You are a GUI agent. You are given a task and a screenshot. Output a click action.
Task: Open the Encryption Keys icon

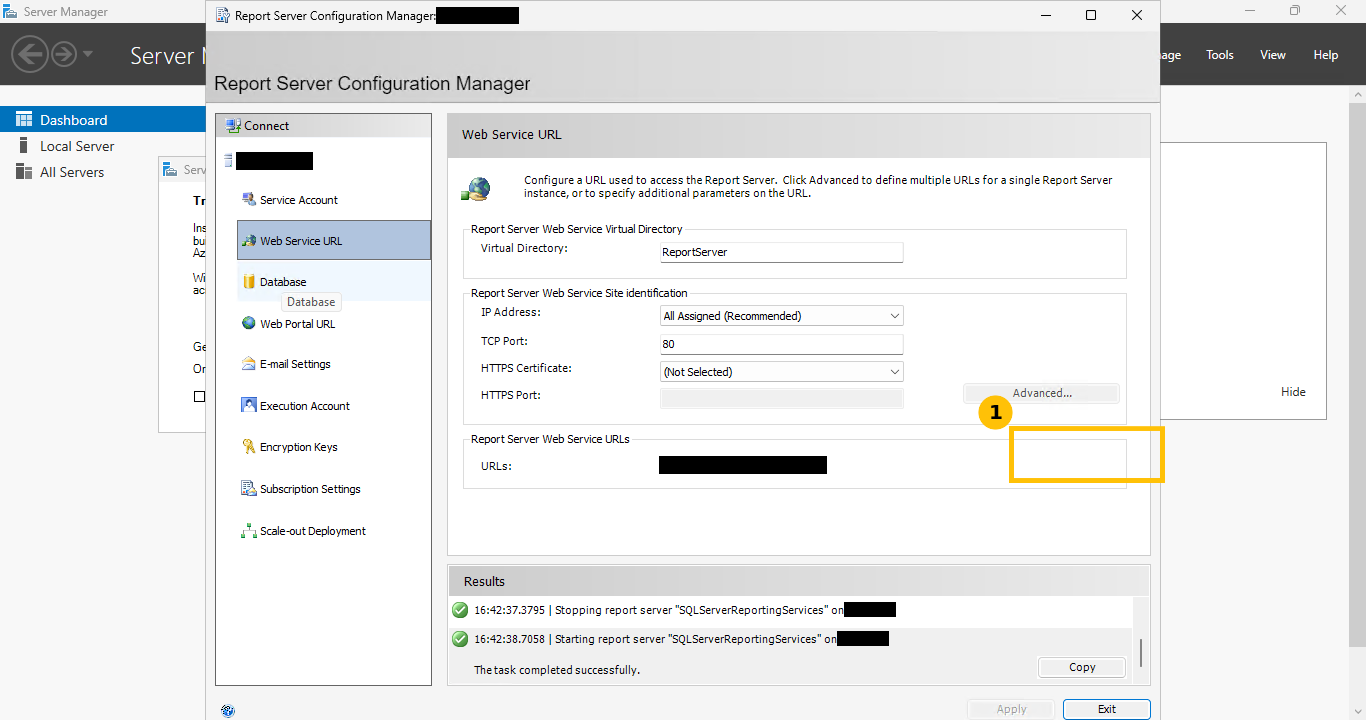click(x=249, y=447)
